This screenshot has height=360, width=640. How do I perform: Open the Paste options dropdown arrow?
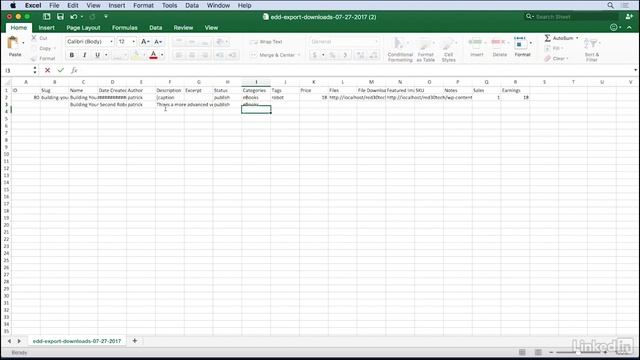coord(23,43)
